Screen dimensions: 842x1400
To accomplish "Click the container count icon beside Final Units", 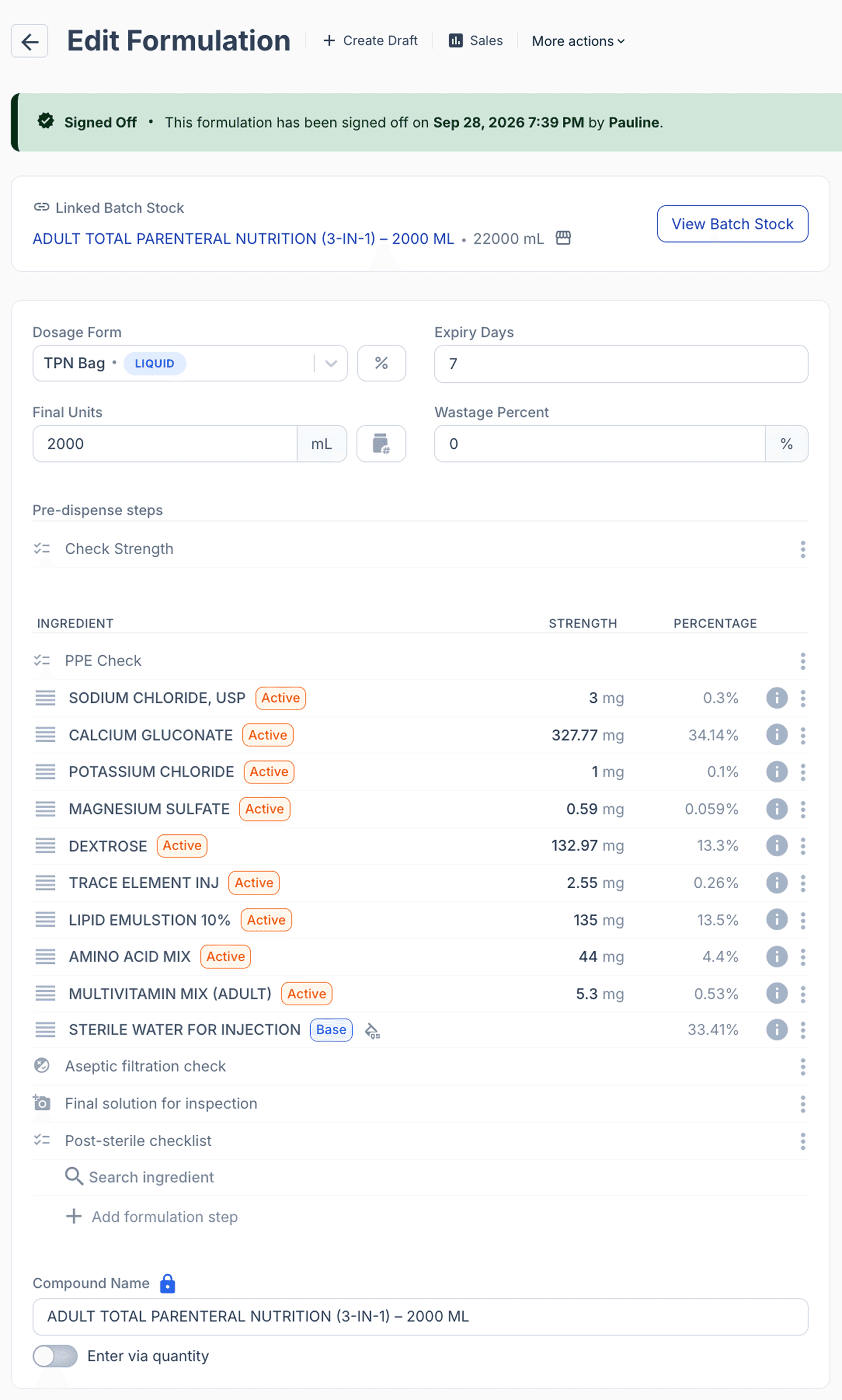I will coord(381,444).
